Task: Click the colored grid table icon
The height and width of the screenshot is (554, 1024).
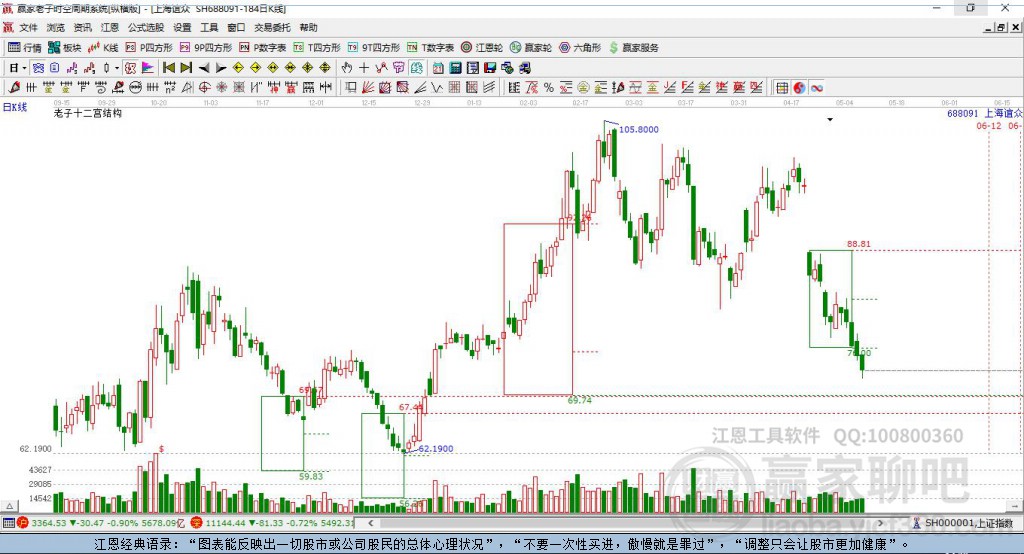Action: click(782, 88)
